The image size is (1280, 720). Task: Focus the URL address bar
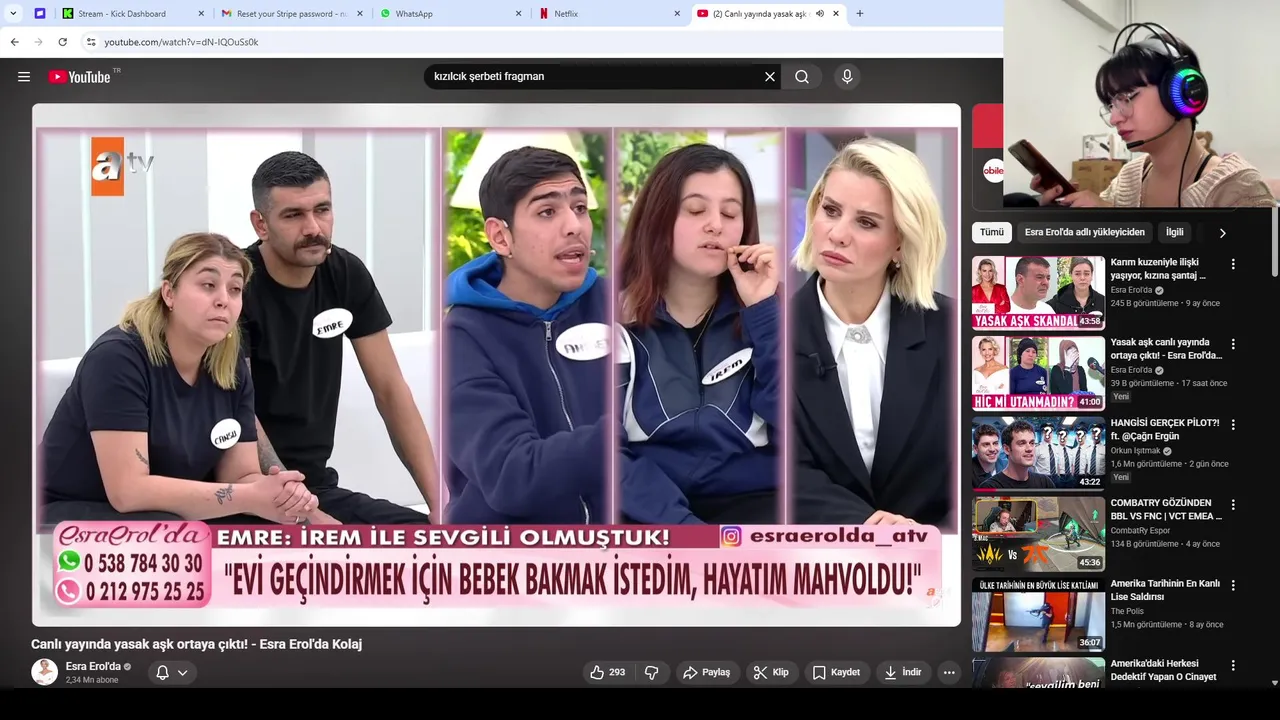click(540, 42)
